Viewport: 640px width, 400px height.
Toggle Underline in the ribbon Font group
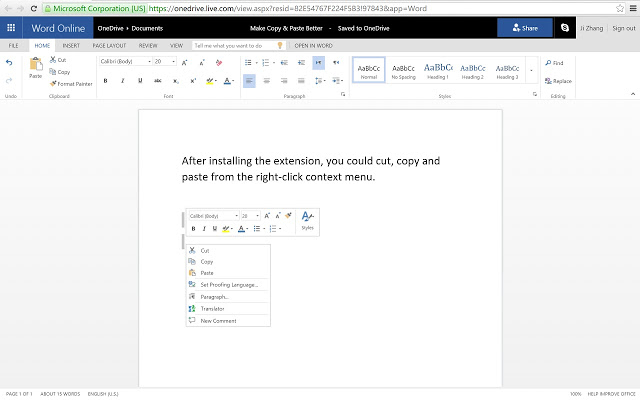click(140, 81)
